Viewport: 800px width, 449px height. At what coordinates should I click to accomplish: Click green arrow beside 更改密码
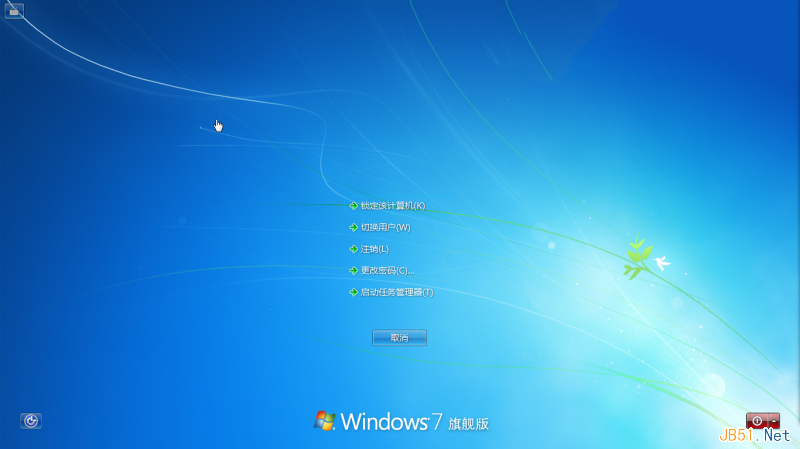point(354,271)
